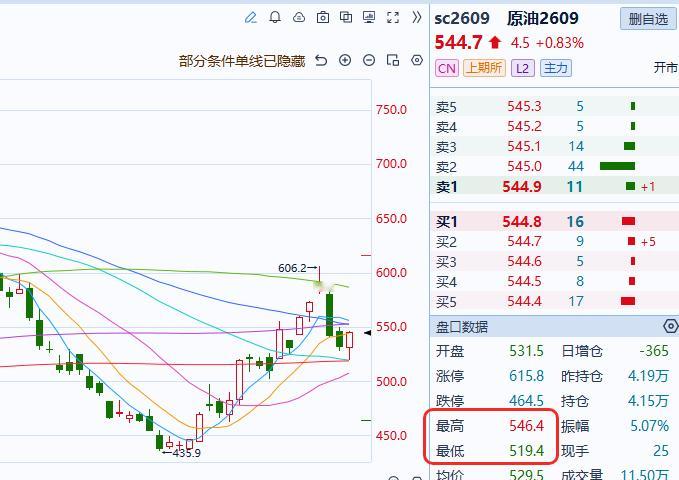Click the 买1 volume 16
The image size is (679, 480).
tap(575, 222)
